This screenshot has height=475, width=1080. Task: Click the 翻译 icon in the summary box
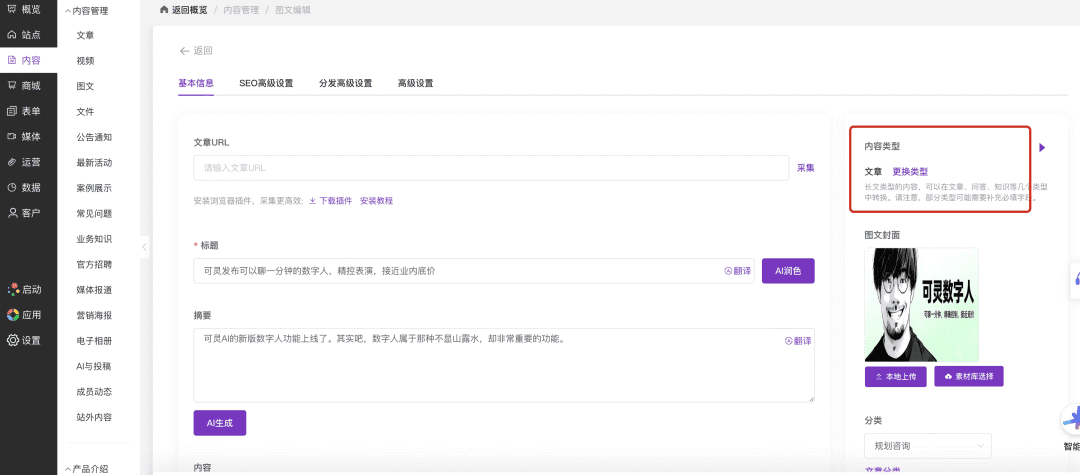[789, 341]
